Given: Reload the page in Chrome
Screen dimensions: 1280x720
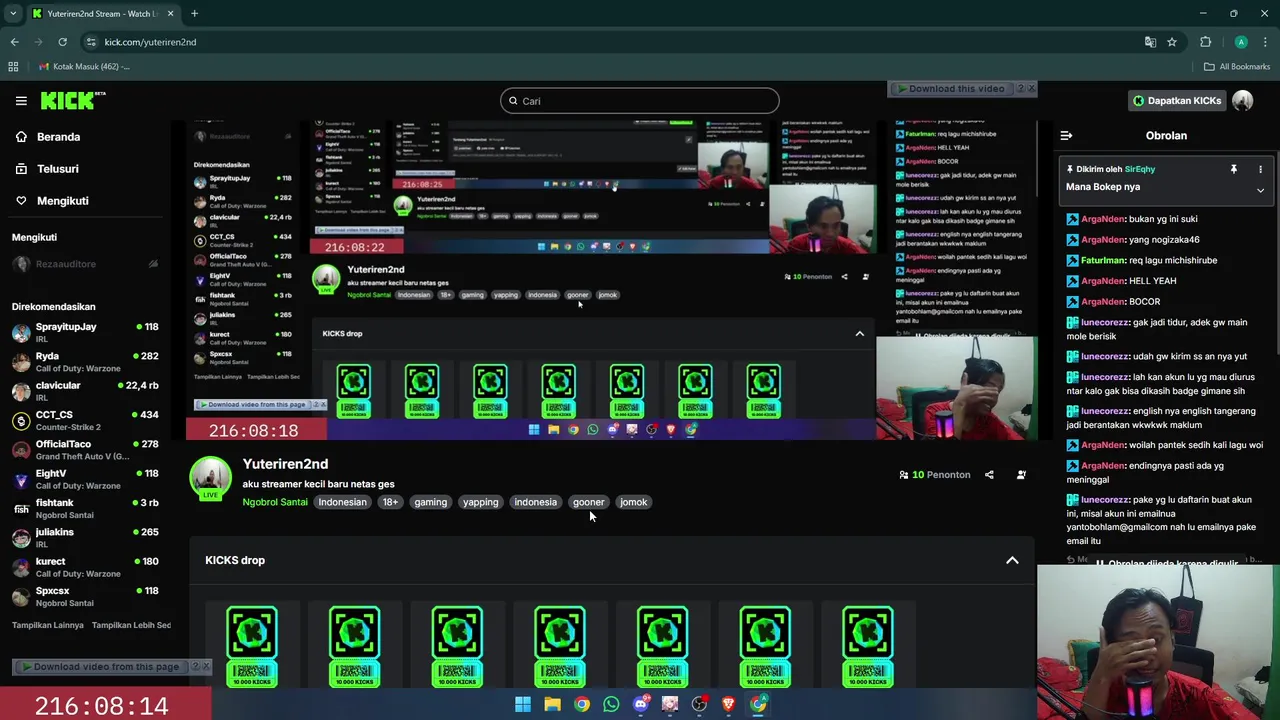Looking at the screenshot, I should click(x=62, y=42).
